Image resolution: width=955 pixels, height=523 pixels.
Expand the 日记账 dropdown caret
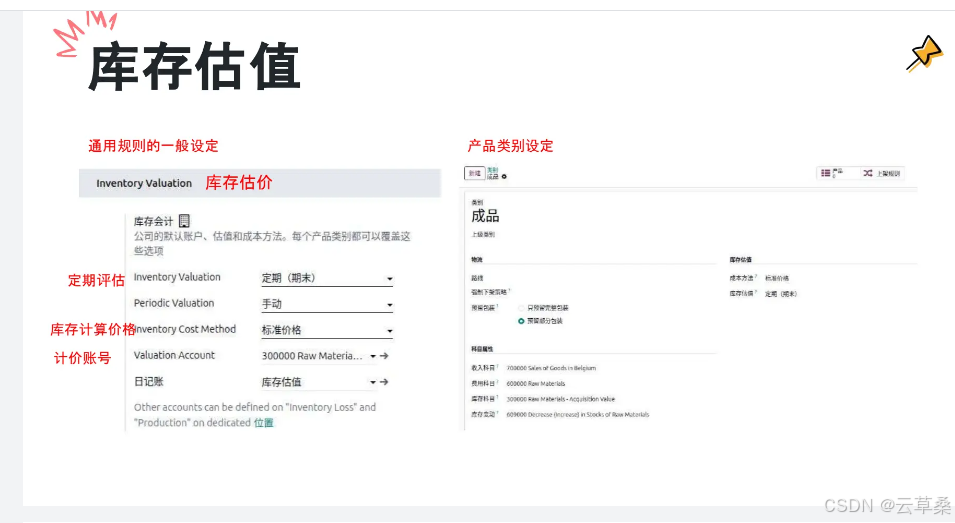point(373,382)
